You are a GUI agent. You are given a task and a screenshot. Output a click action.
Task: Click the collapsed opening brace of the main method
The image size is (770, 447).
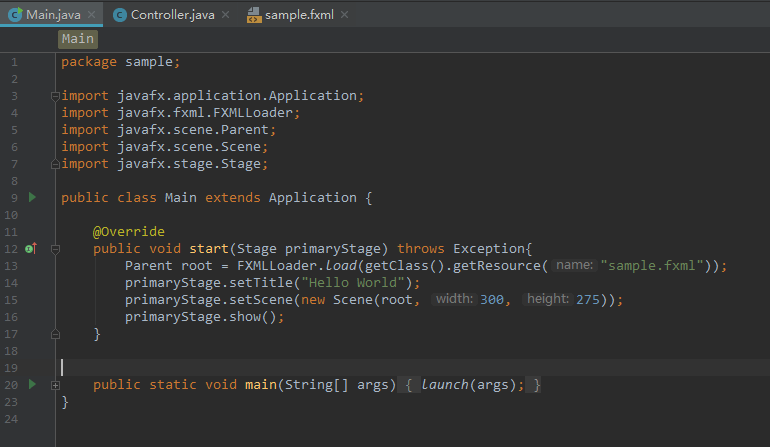[409, 385]
